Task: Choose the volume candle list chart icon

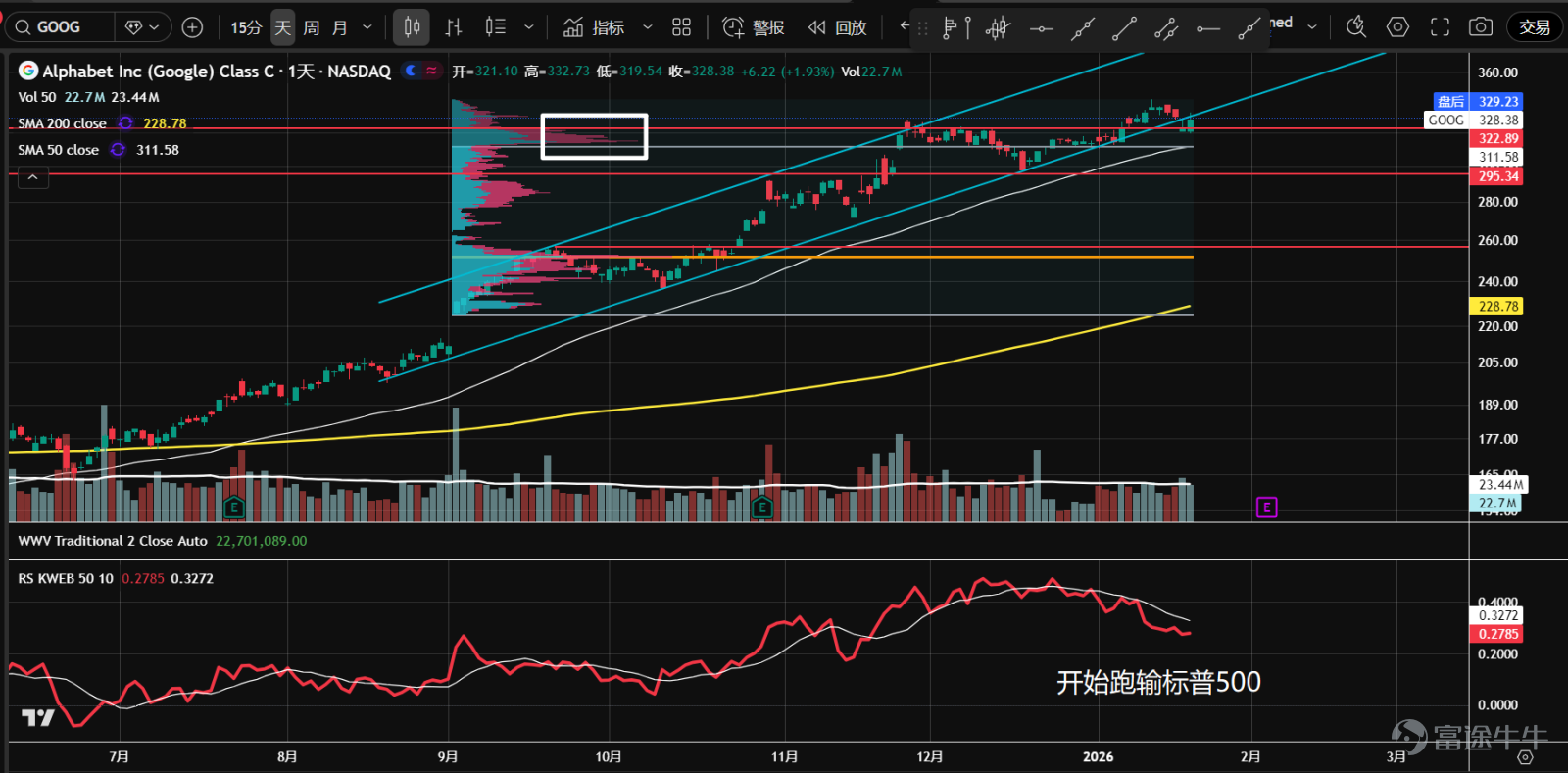Action: (496, 27)
